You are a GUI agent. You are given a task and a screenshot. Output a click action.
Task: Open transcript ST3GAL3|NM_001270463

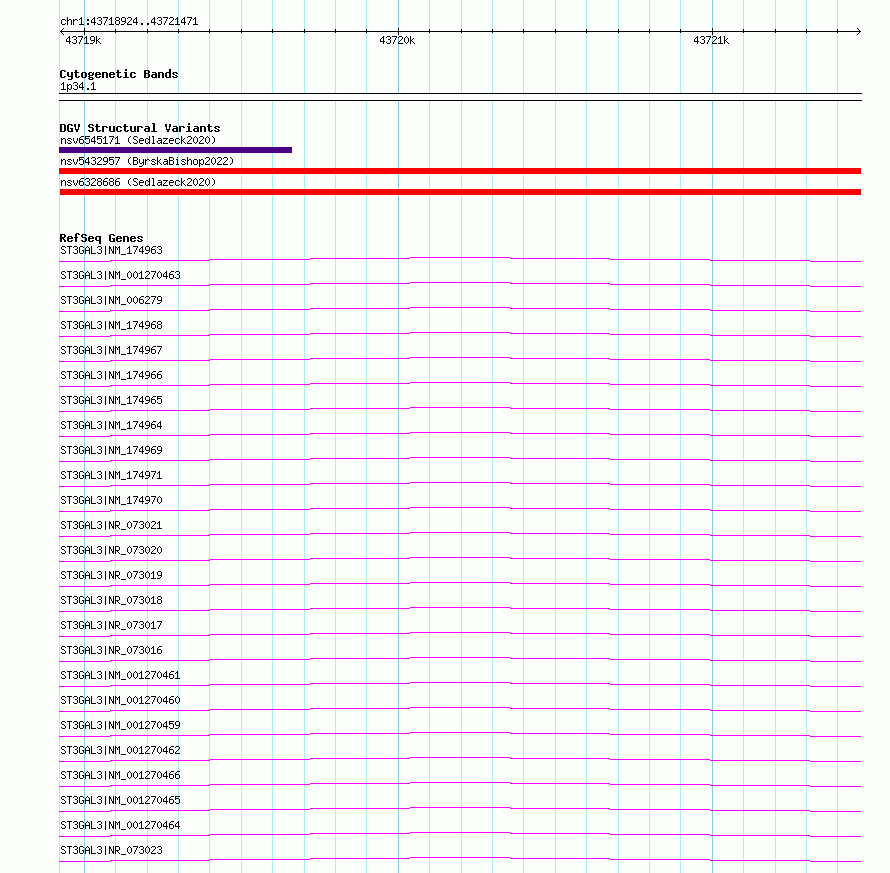pos(120,275)
